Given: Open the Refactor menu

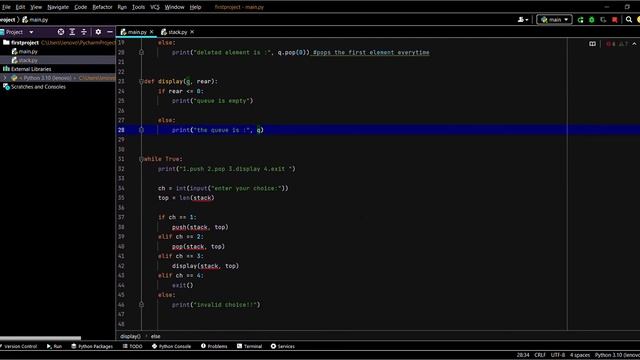Looking at the screenshot, I should pos(102,7).
